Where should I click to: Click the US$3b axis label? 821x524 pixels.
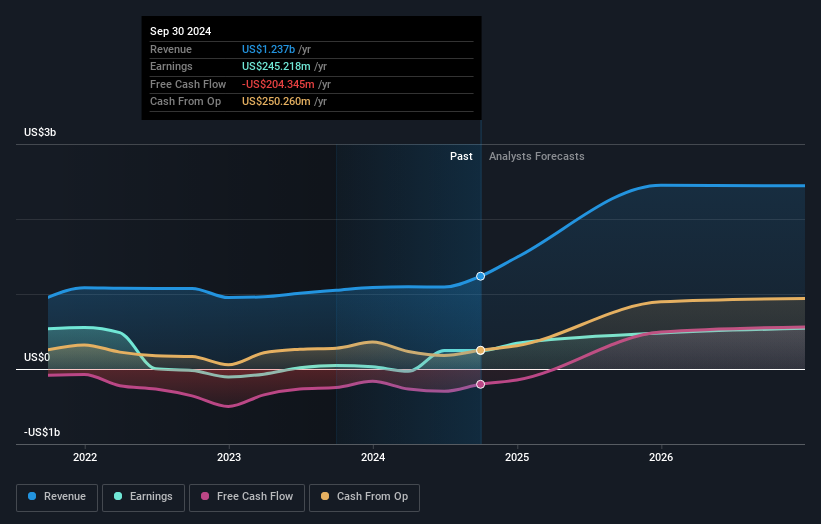click(40, 132)
